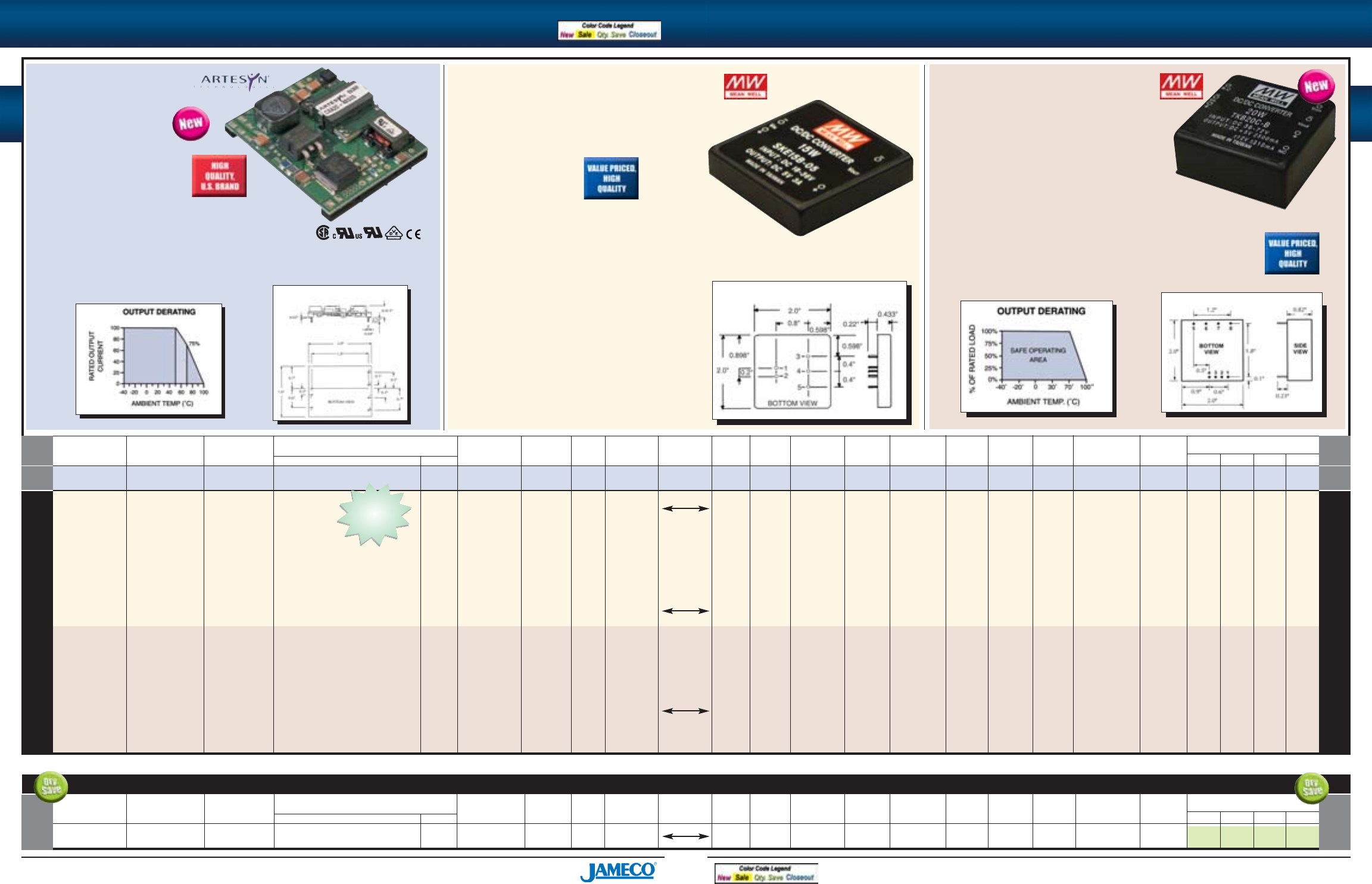Click the pink New badge on TKB20C photo
This screenshot has height=884, width=1372.
point(1316,87)
